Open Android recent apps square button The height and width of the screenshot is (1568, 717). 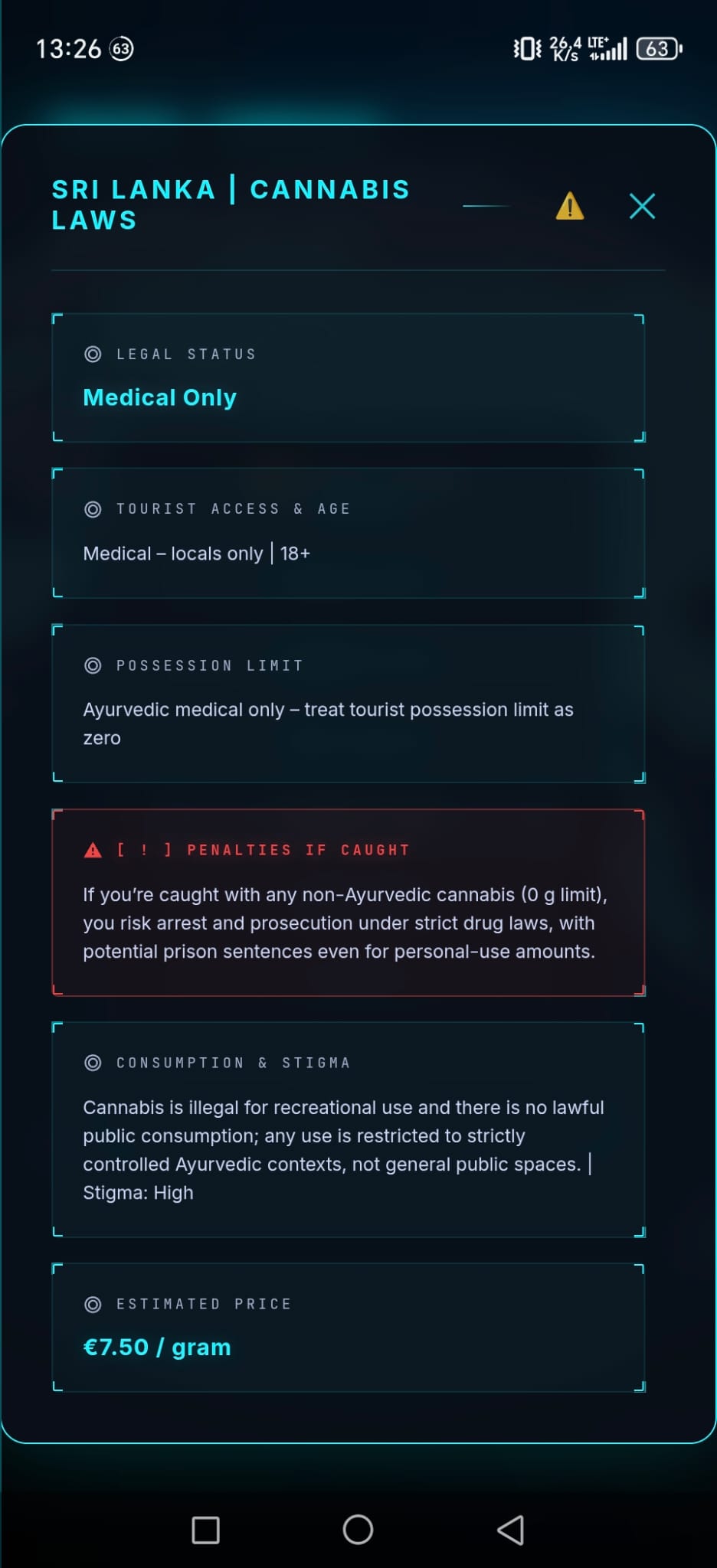pyautogui.click(x=205, y=1530)
